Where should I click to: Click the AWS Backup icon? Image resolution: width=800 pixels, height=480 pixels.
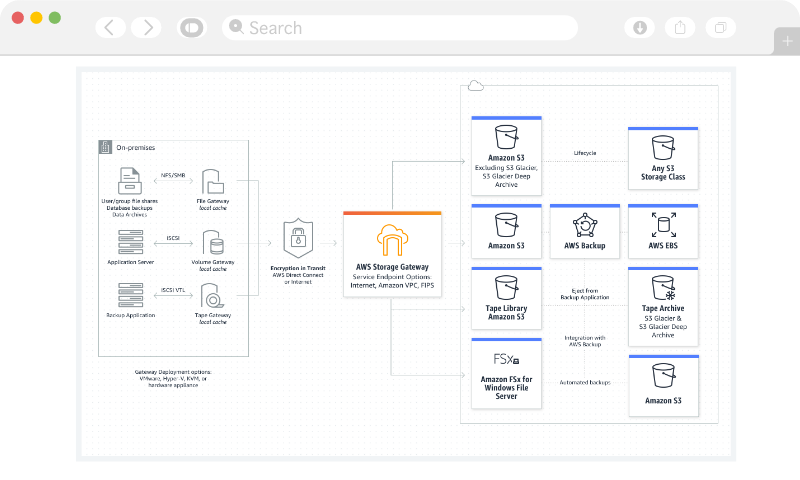pos(584,225)
